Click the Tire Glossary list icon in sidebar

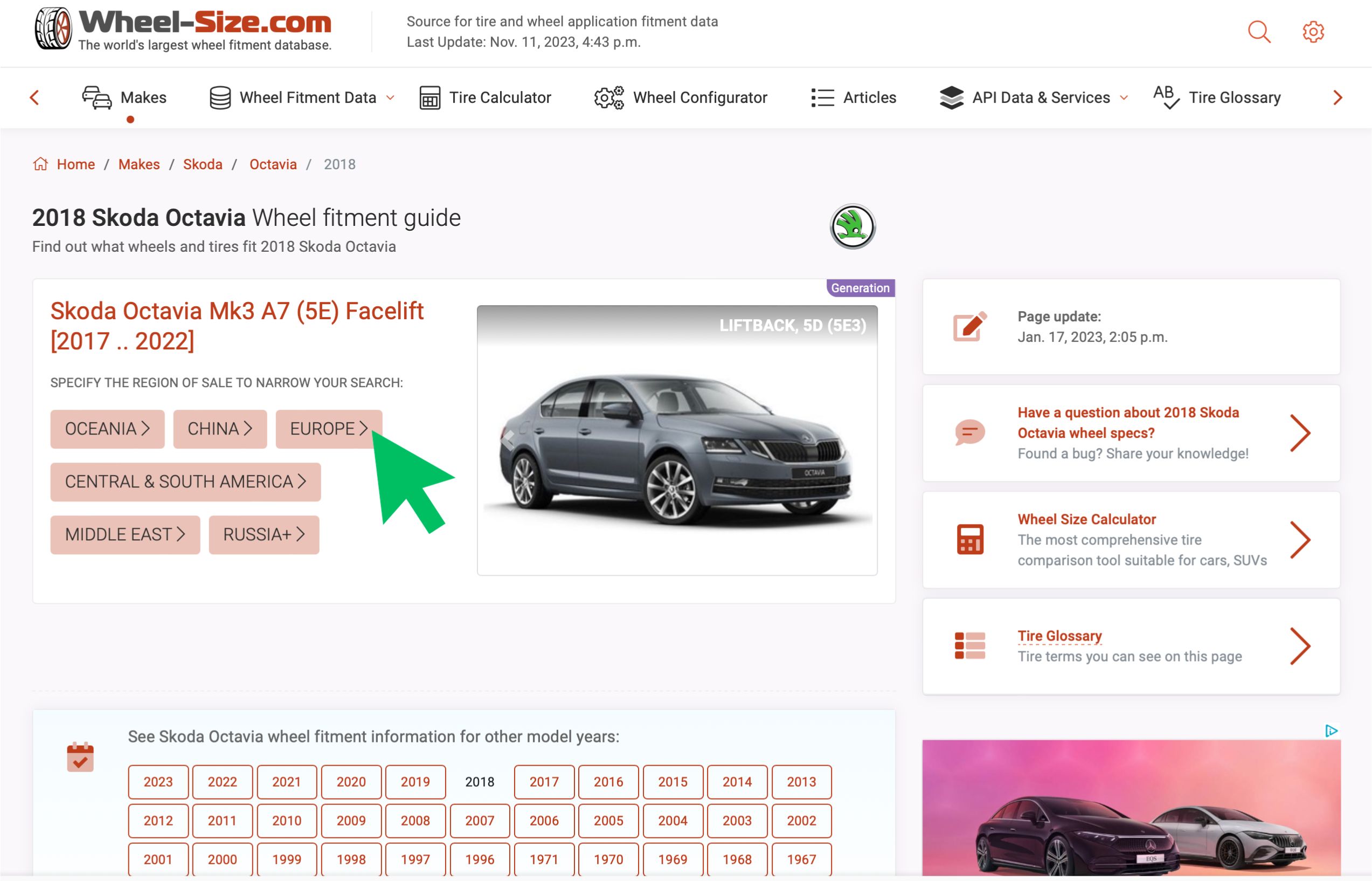[x=970, y=646]
